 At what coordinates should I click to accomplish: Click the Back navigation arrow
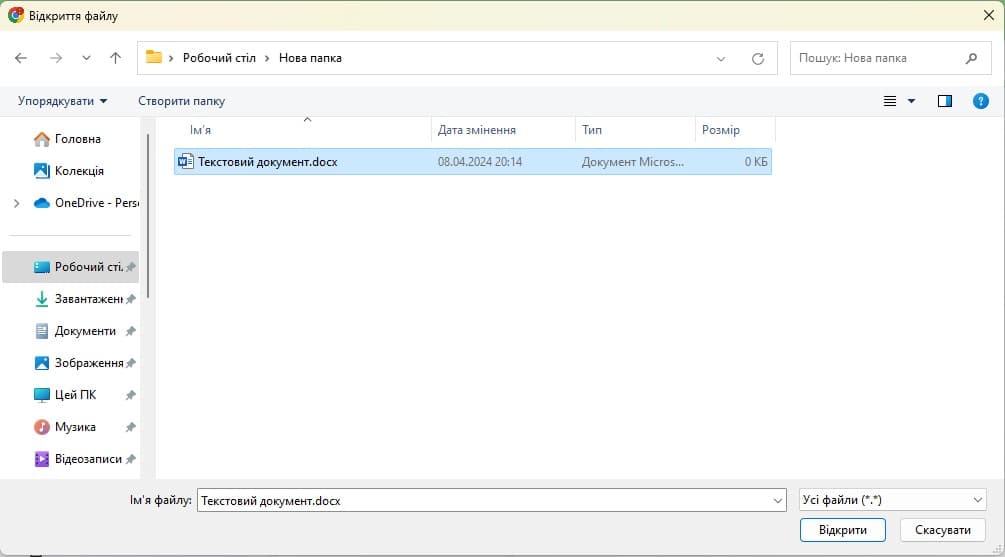[21, 58]
